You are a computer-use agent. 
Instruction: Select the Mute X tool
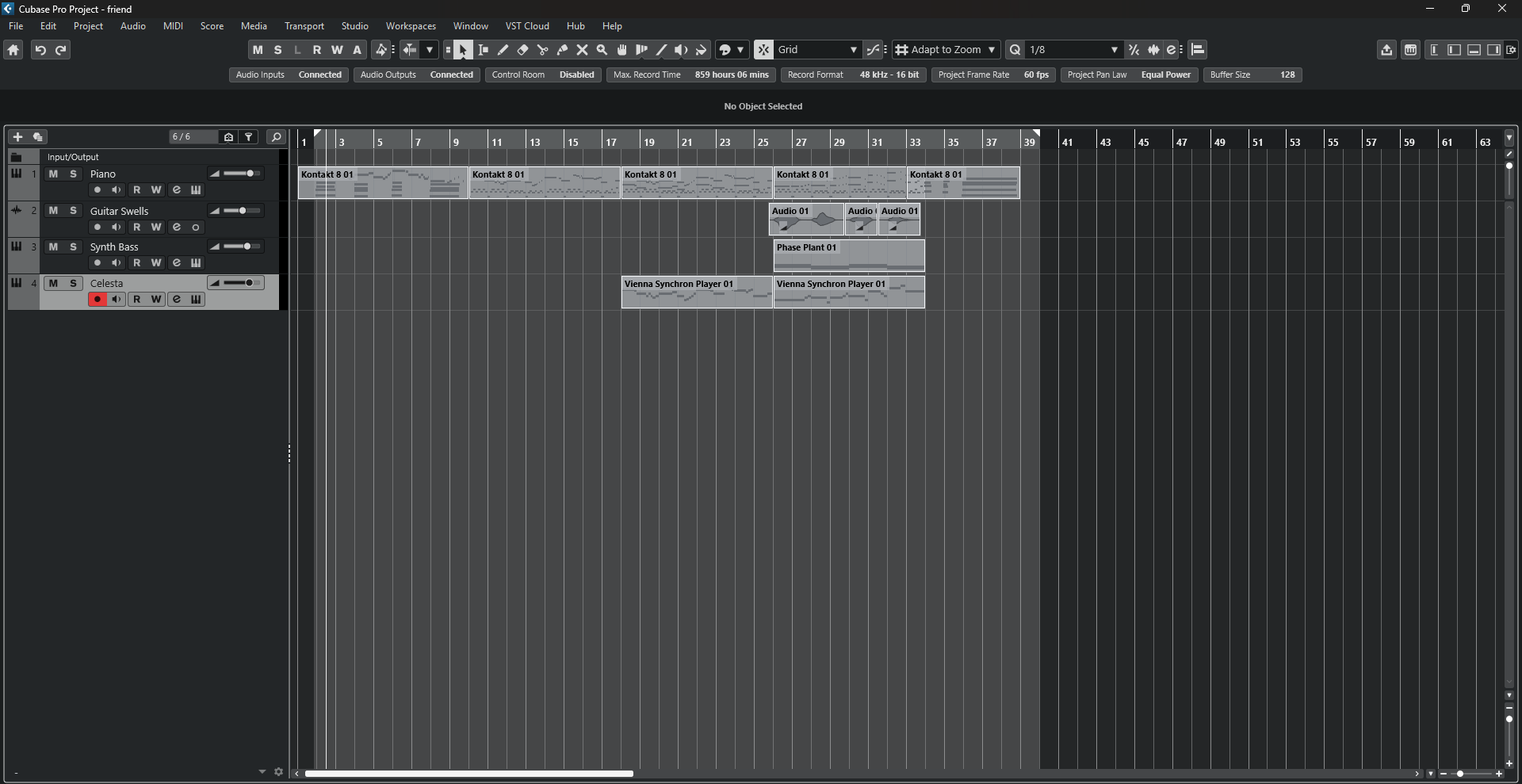coord(582,50)
